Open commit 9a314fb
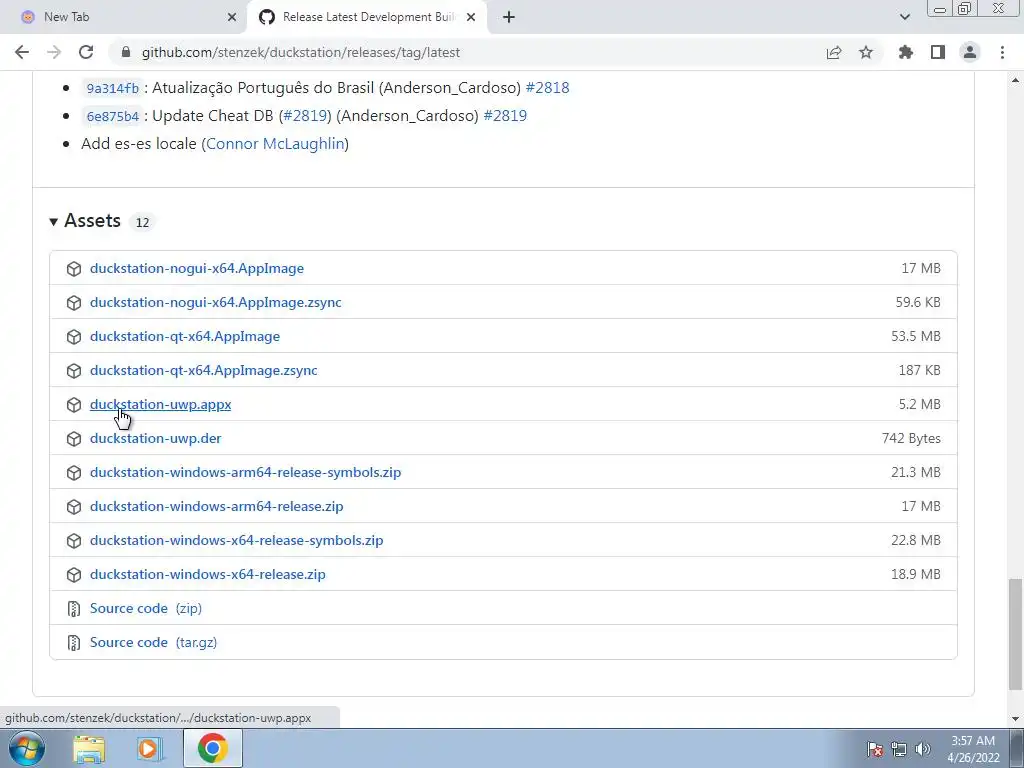The image size is (1024, 768). (x=112, y=88)
